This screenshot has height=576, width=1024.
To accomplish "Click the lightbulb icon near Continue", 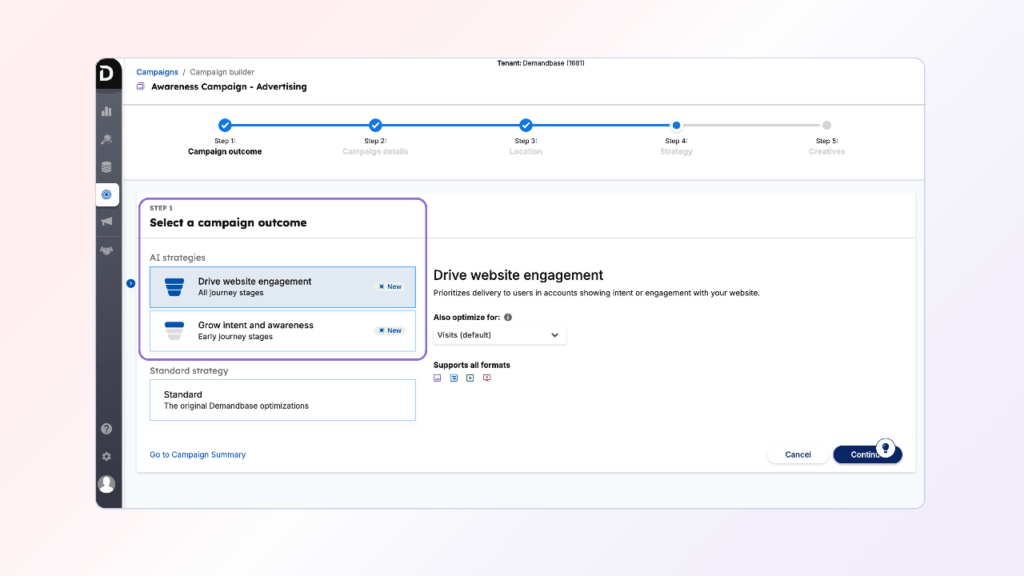I will [x=884, y=447].
